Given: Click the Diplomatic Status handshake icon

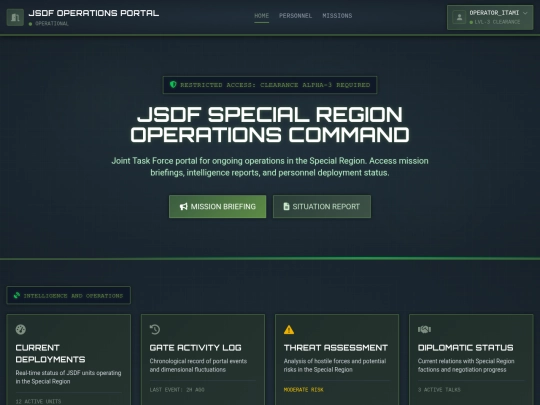Looking at the screenshot, I should click(424, 329).
